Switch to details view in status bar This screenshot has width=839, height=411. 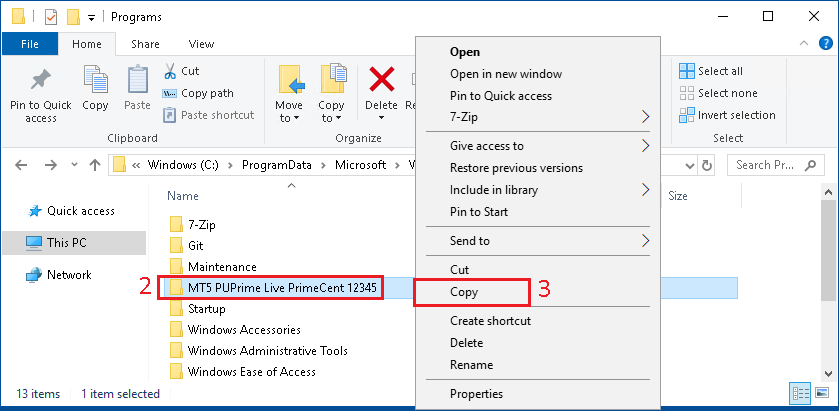800,394
